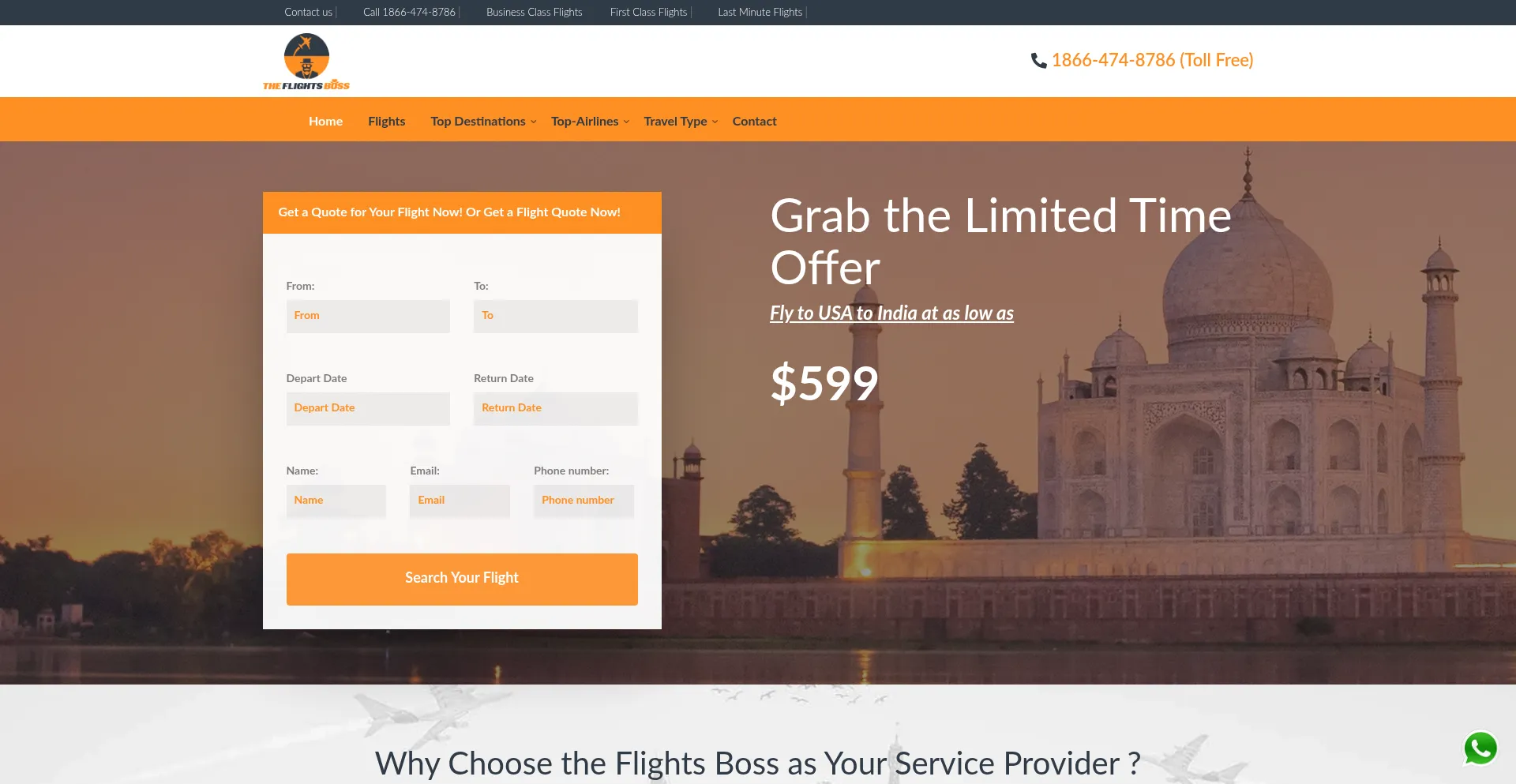Viewport: 1516px width, 784px height.
Task: Open the Fly to USA to India link
Action: 891,313
